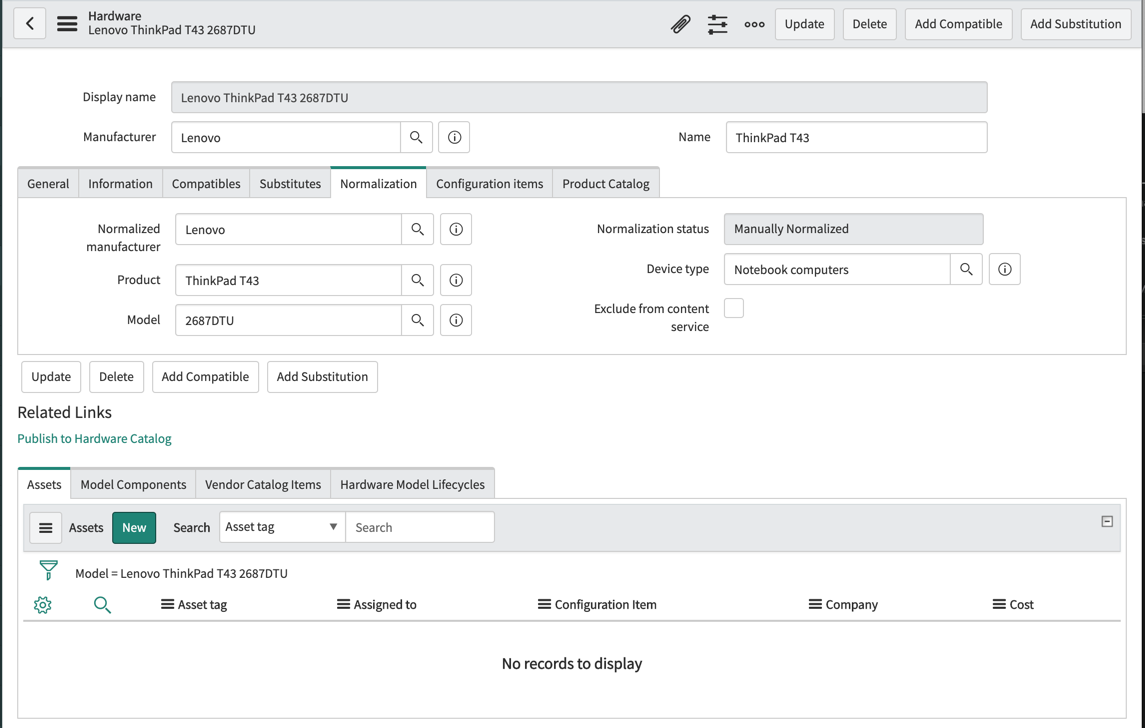The width and height of the screenshot is (1145, 728).
Task: Preview Product record info icon
Action: point(456,280)
